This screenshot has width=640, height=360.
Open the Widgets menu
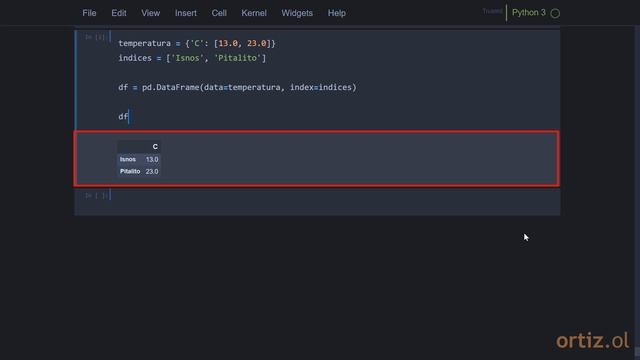(297, 13)
